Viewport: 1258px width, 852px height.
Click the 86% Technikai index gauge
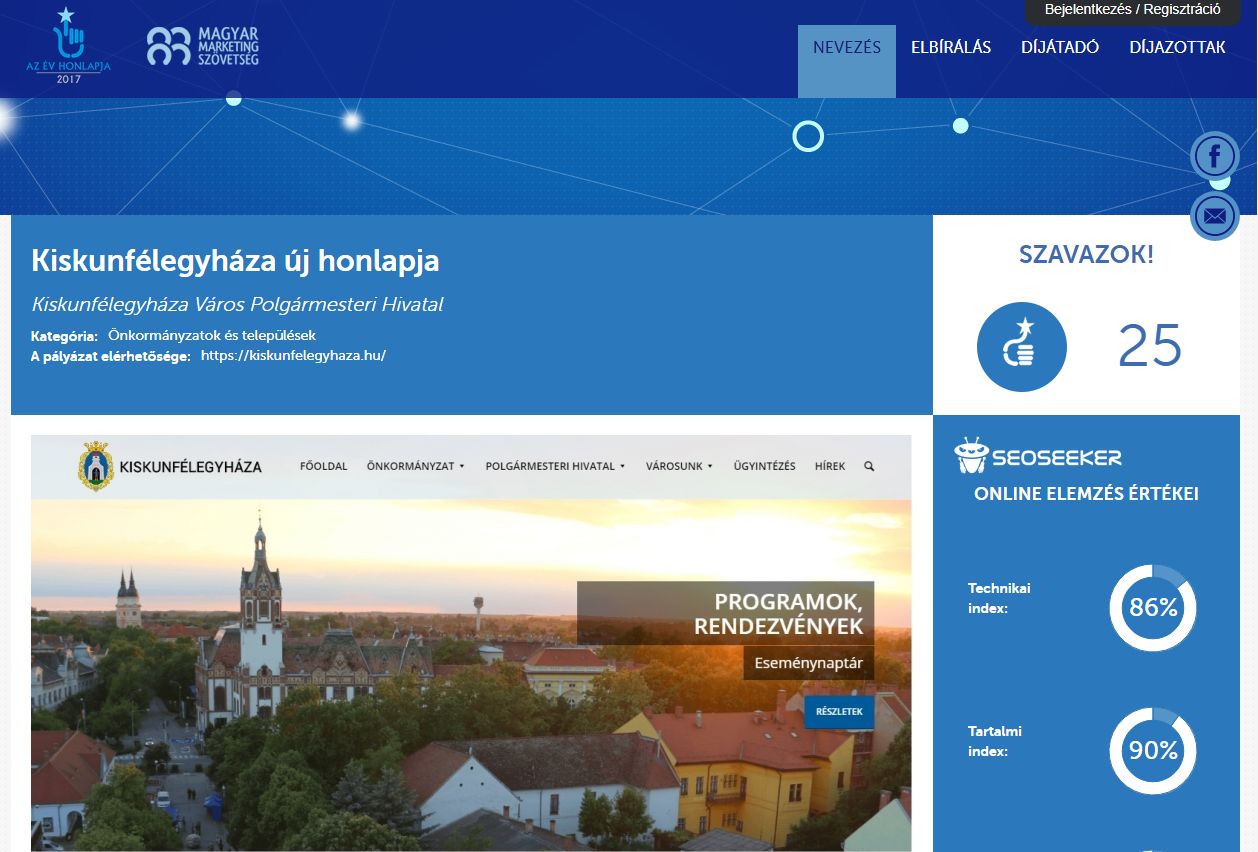point(1152,607)
